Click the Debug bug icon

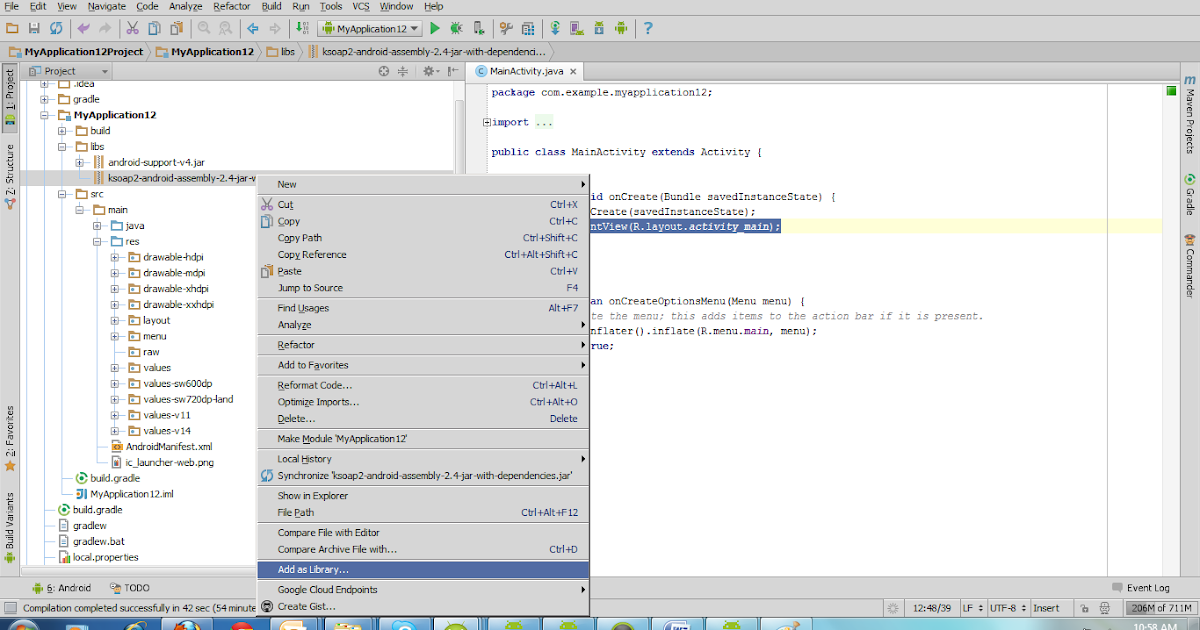[457, 29]
